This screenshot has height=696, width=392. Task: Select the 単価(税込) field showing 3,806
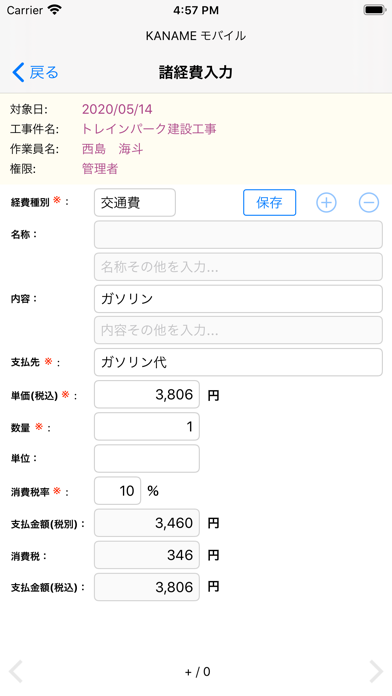pyautogui.click(x=147, y=394)
